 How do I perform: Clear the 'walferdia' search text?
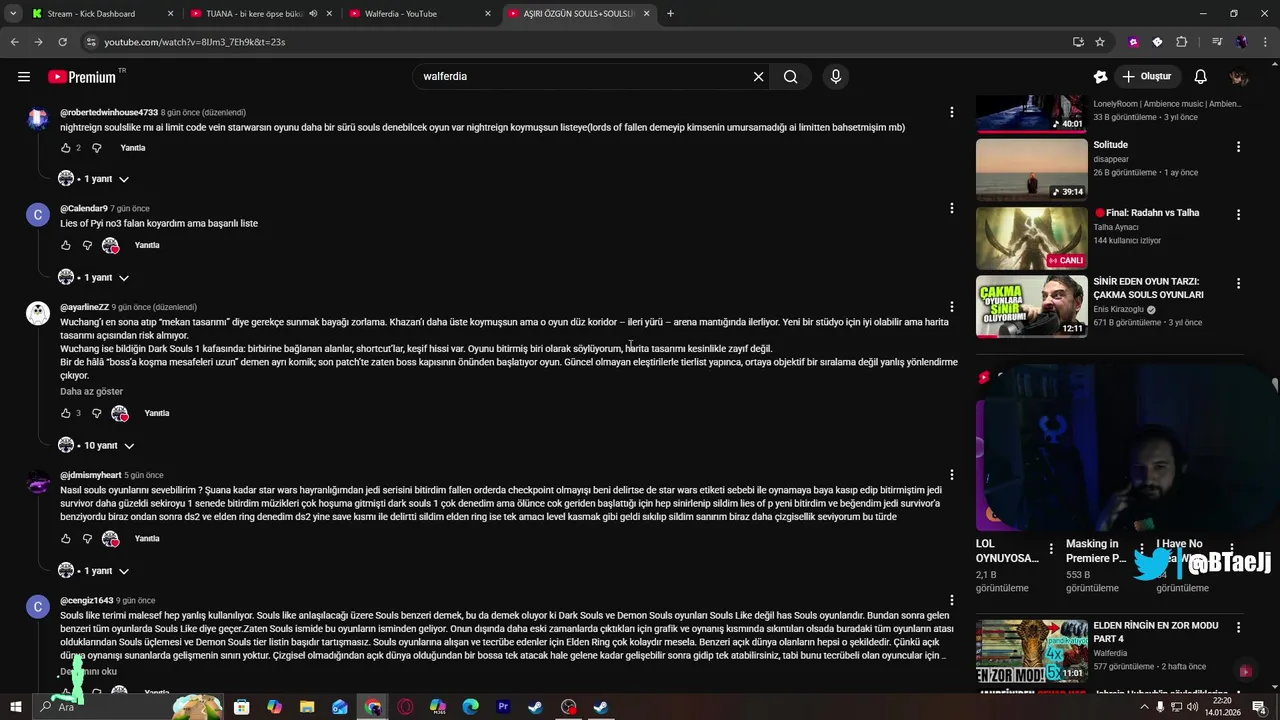(x=758, y=77)
